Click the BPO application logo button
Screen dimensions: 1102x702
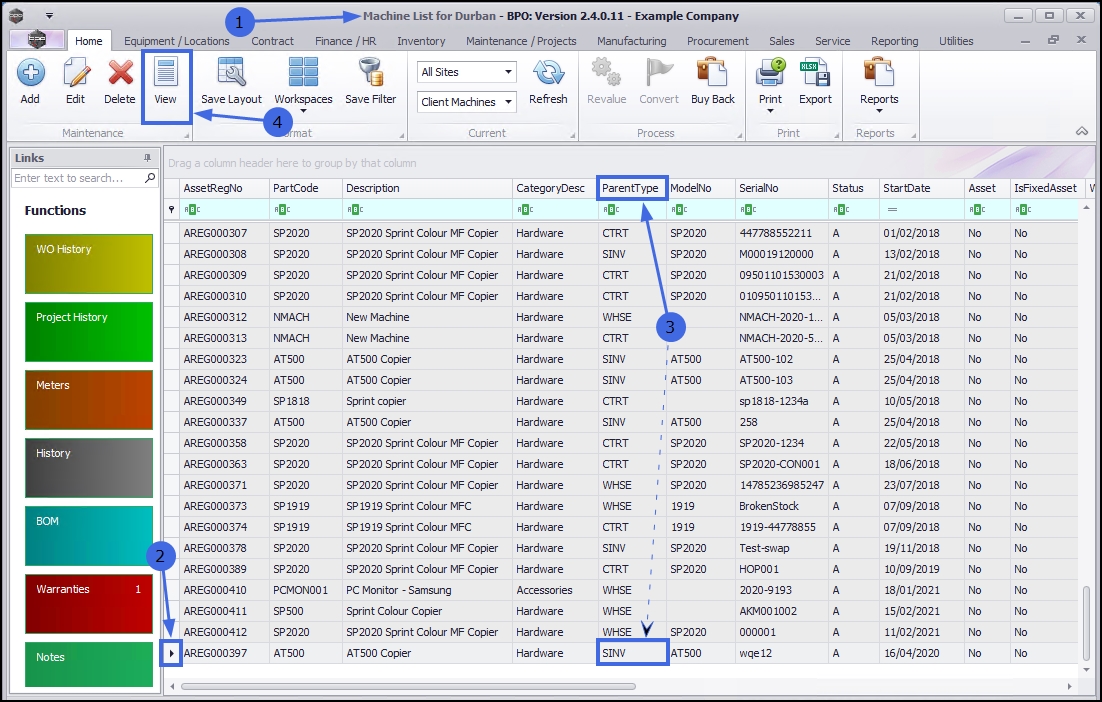coord(37,40)
